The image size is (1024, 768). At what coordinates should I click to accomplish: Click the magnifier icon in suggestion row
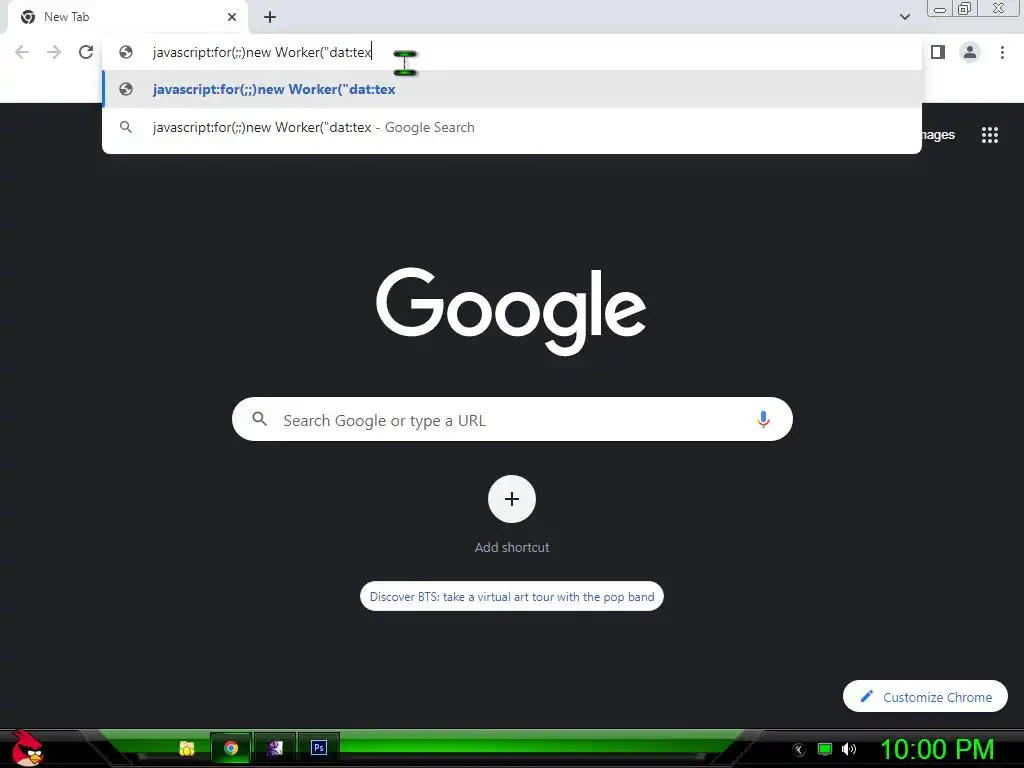point(126,127)
